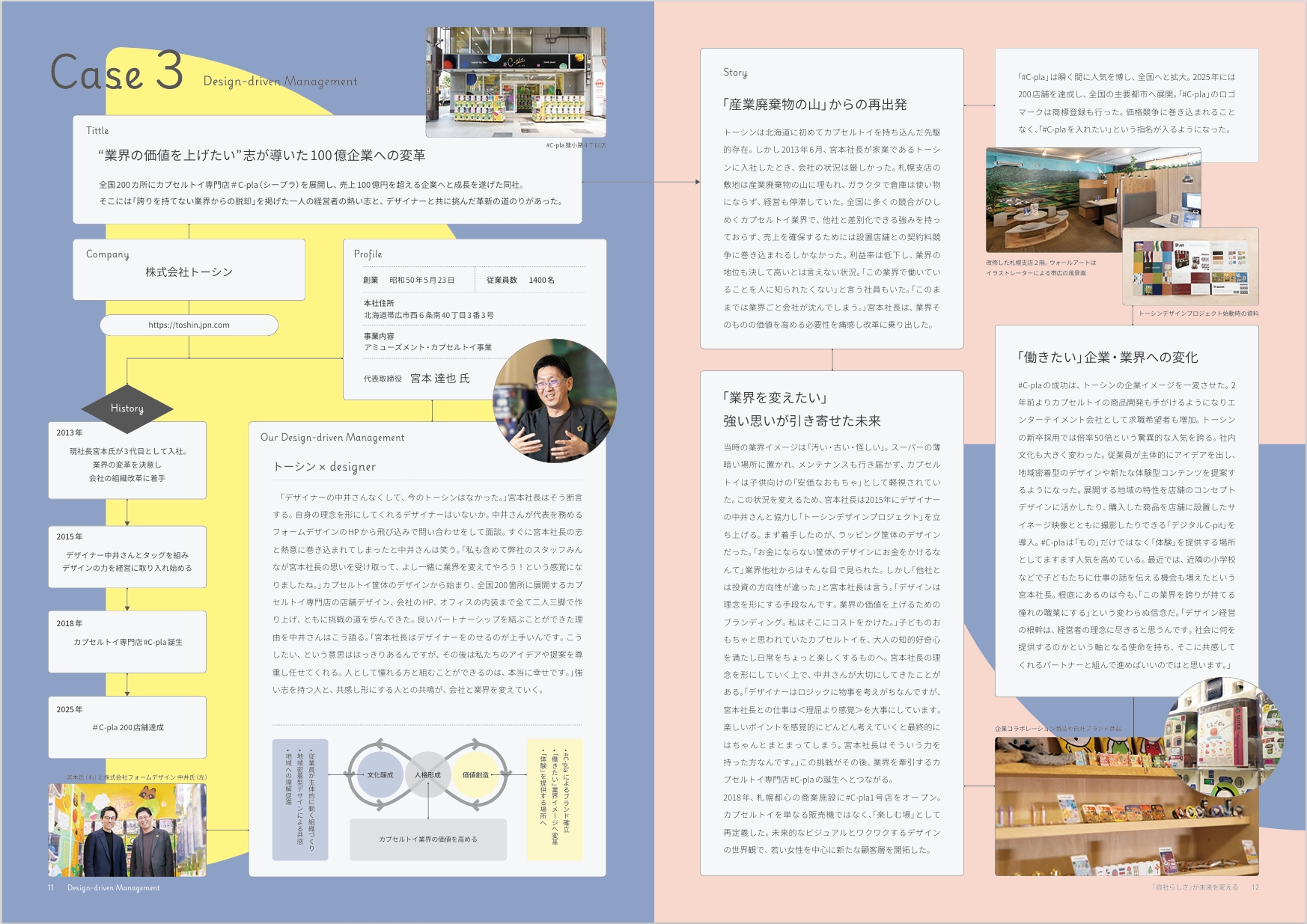1307x924 pixels.
Task: Click the yellow vertical bullet list panel
Action: pyautogui.click(x=555, y=800)
